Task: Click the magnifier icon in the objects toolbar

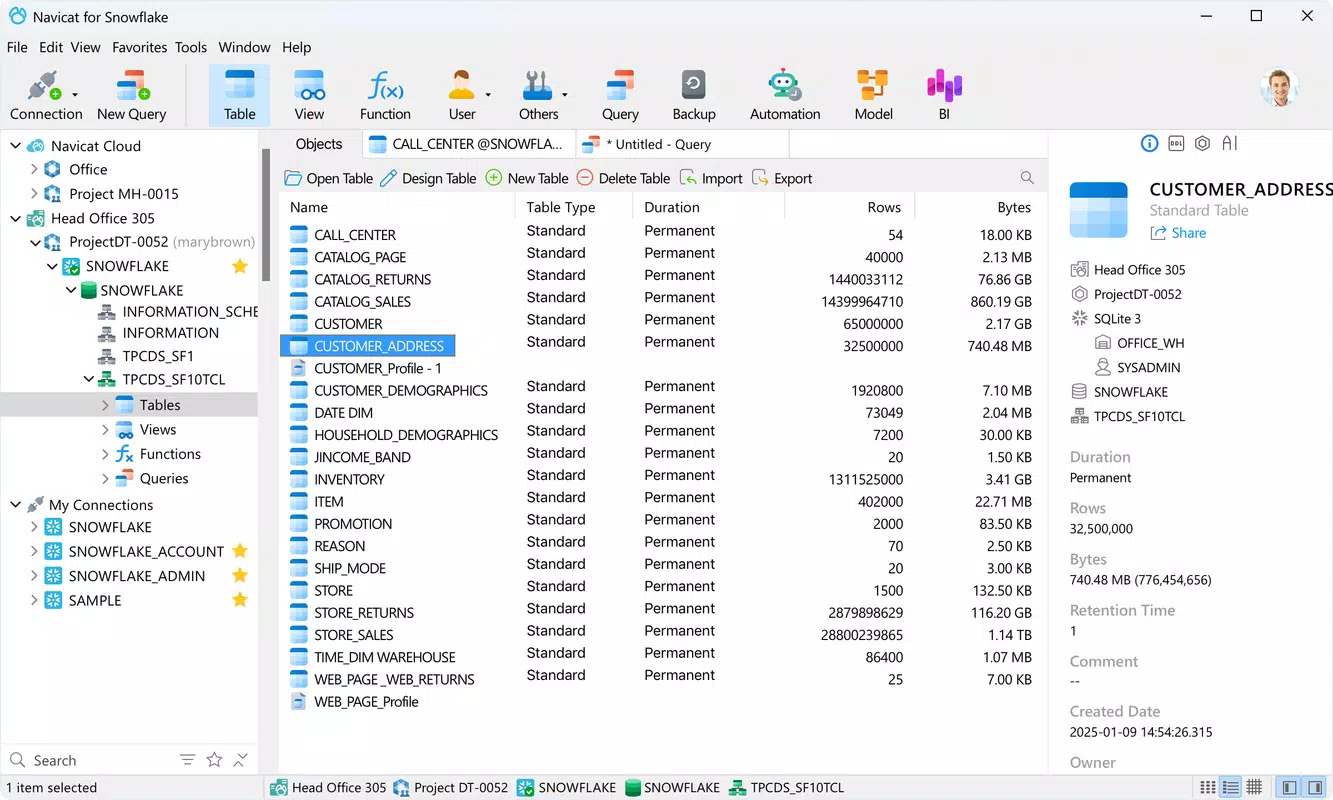Action: [1027, 178]
